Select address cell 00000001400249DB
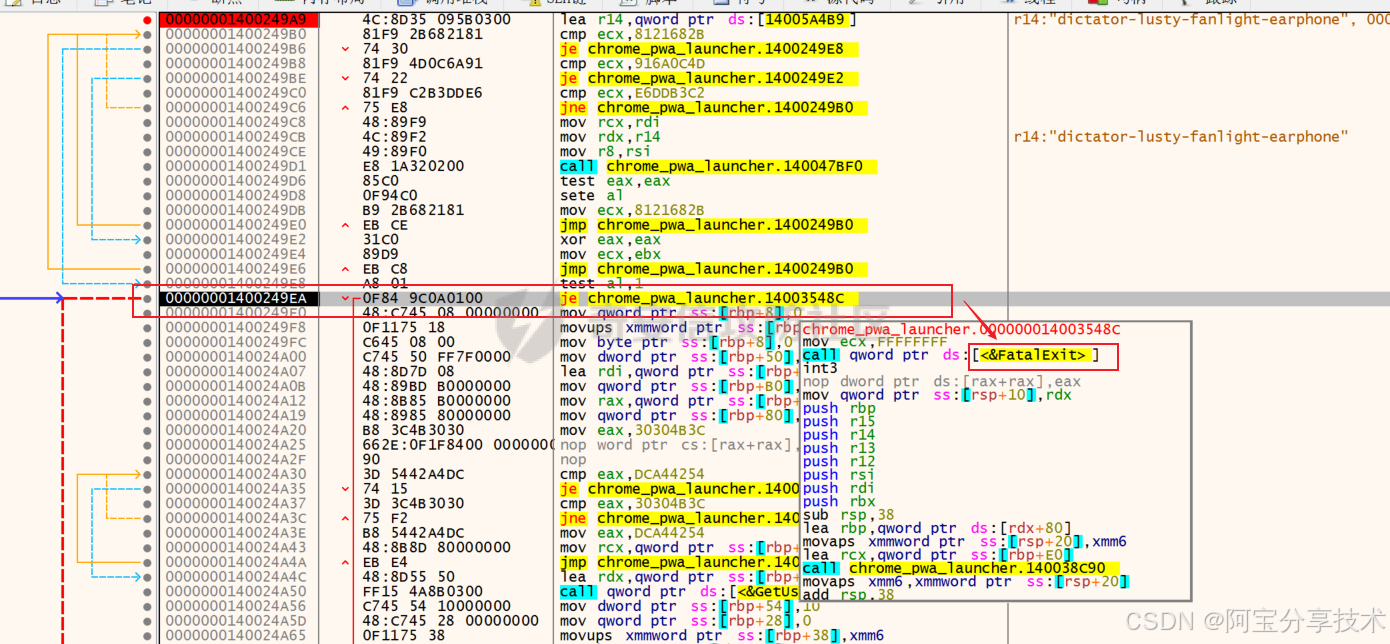This screenshot has height=644, width=1390. (238, 210)
